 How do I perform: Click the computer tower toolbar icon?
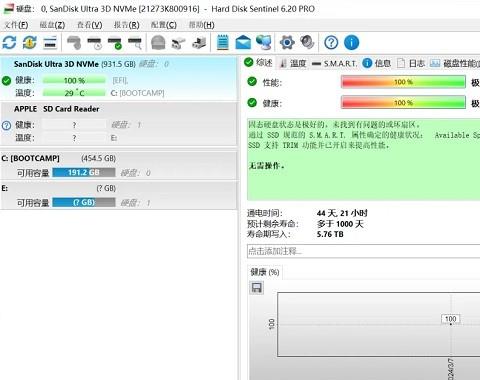[199, 43]
